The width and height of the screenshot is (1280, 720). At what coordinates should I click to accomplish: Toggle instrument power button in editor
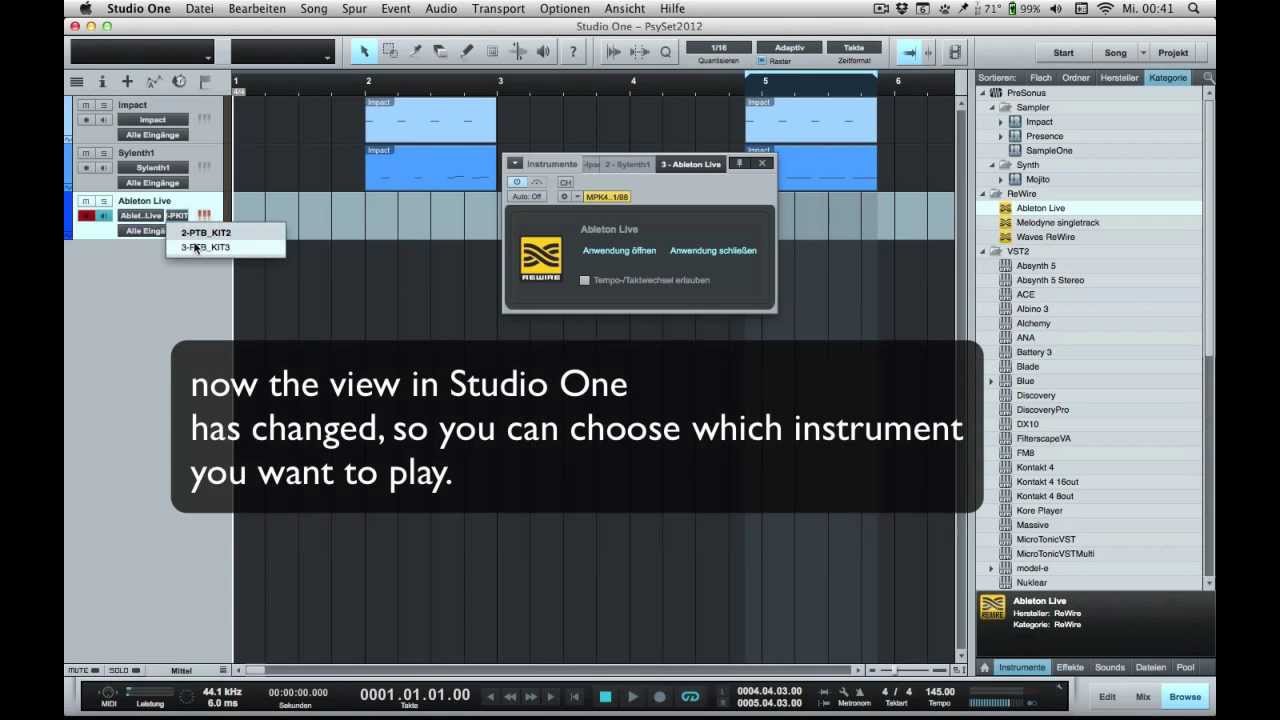click(517, 182)
